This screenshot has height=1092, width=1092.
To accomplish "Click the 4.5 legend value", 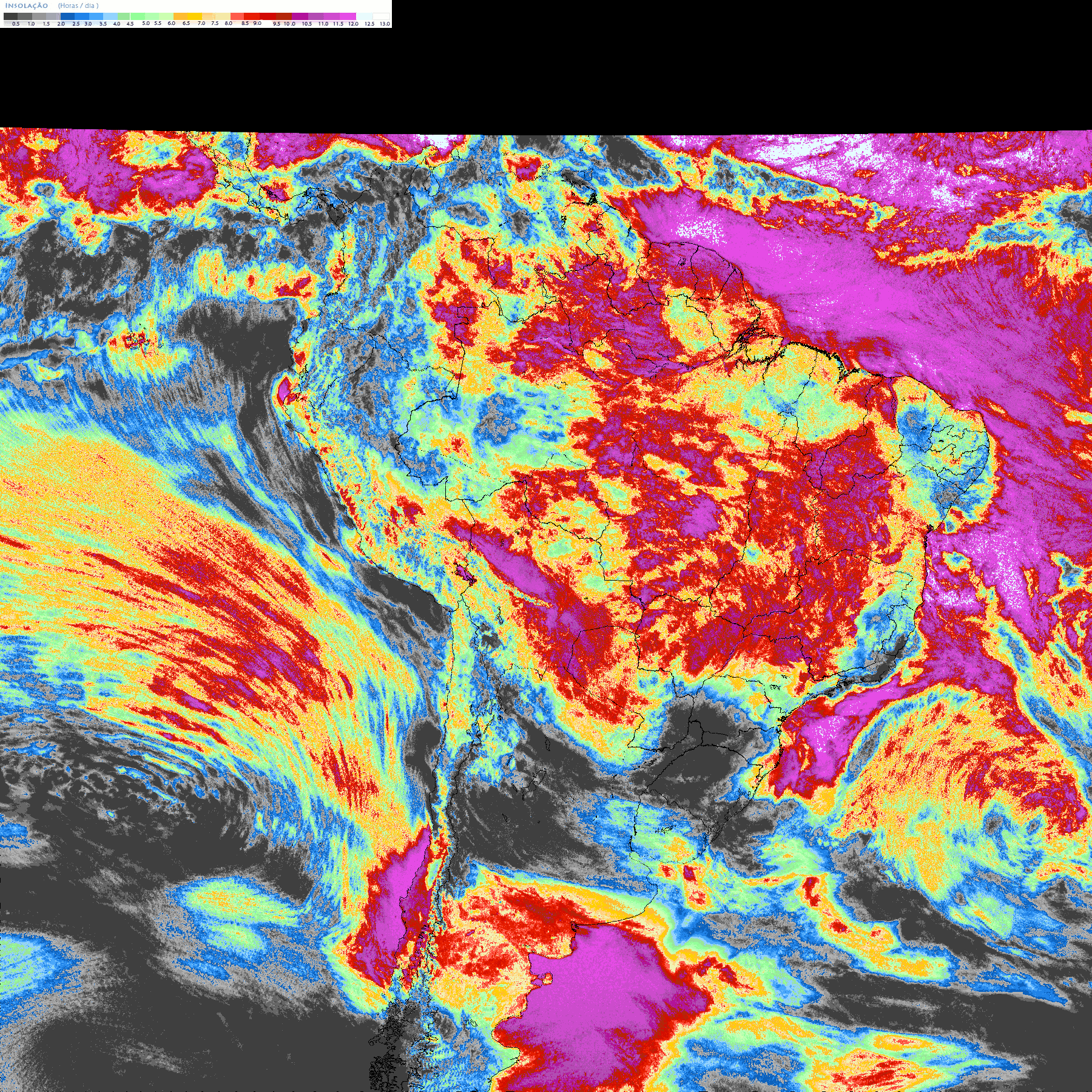I will tap(130, 24).
